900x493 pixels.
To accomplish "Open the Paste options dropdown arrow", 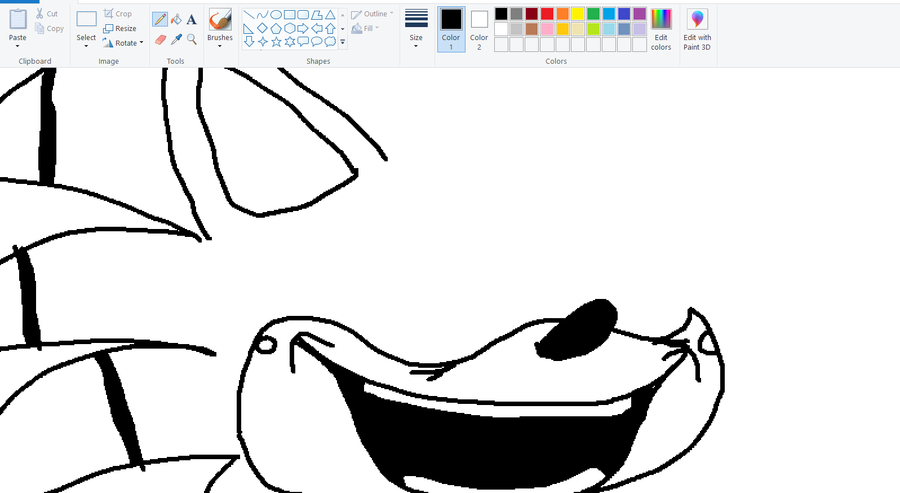I will (18, 46).
